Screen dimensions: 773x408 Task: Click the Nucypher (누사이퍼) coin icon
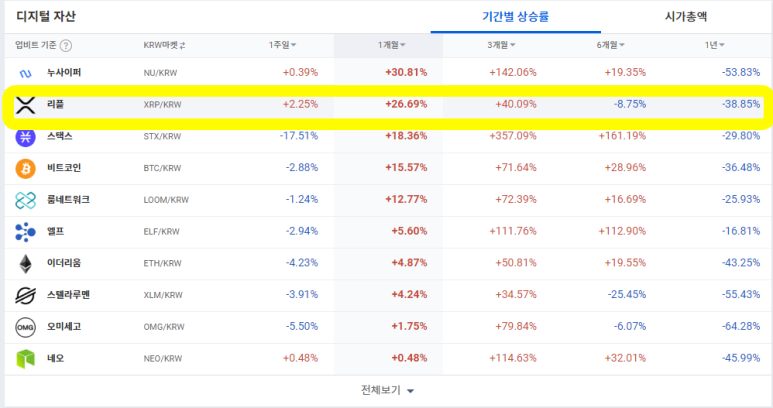[x=25, y=73]
